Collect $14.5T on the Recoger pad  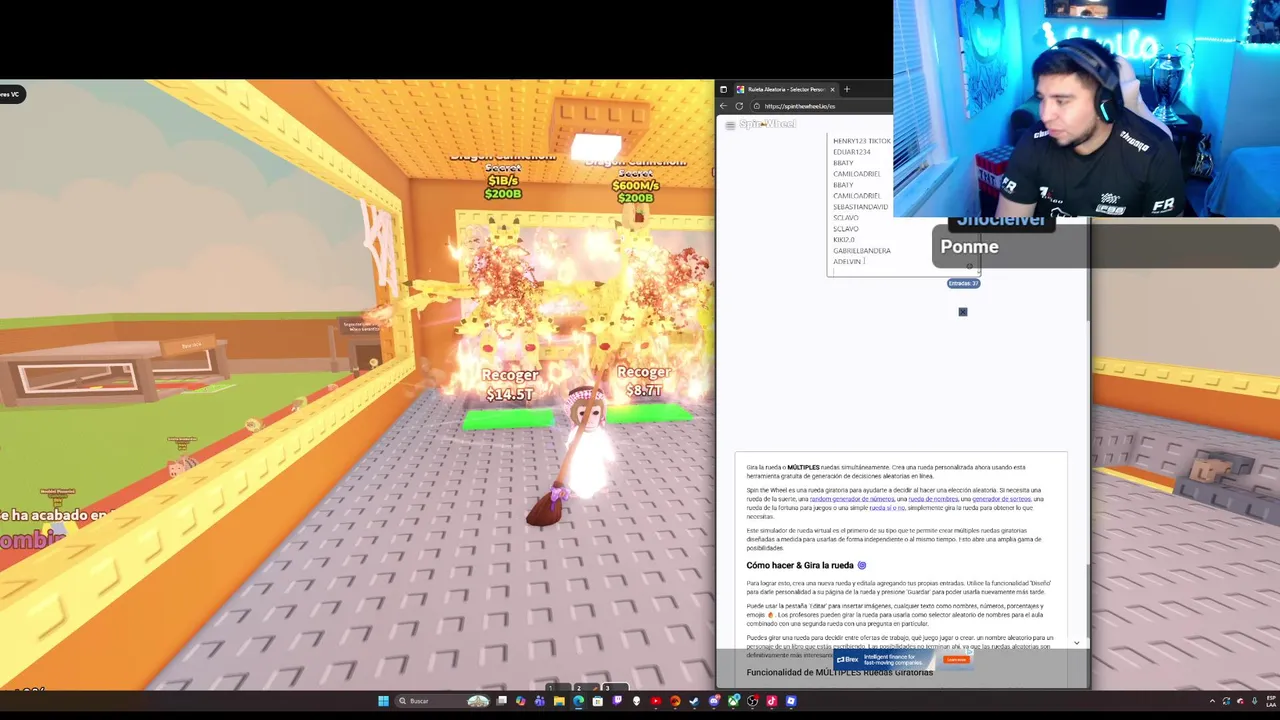509,420
